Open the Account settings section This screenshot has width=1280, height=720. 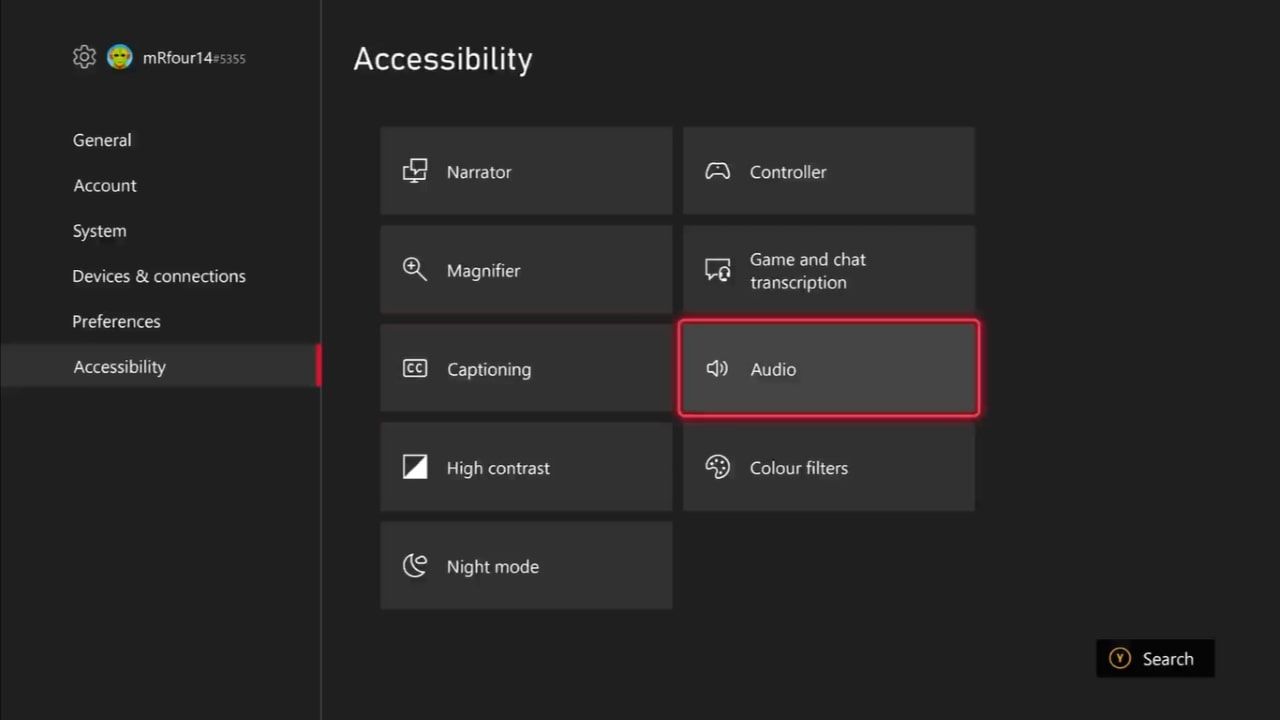coord(105,185)
